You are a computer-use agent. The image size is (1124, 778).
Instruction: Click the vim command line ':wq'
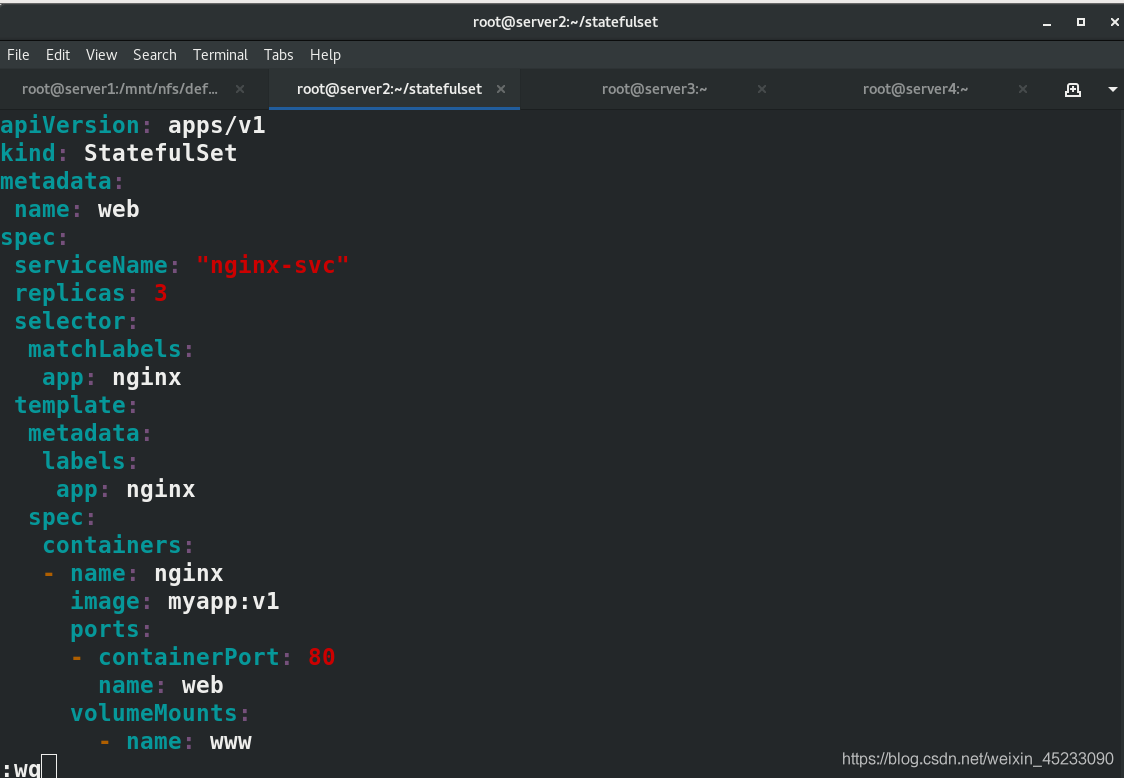point(22,768)
